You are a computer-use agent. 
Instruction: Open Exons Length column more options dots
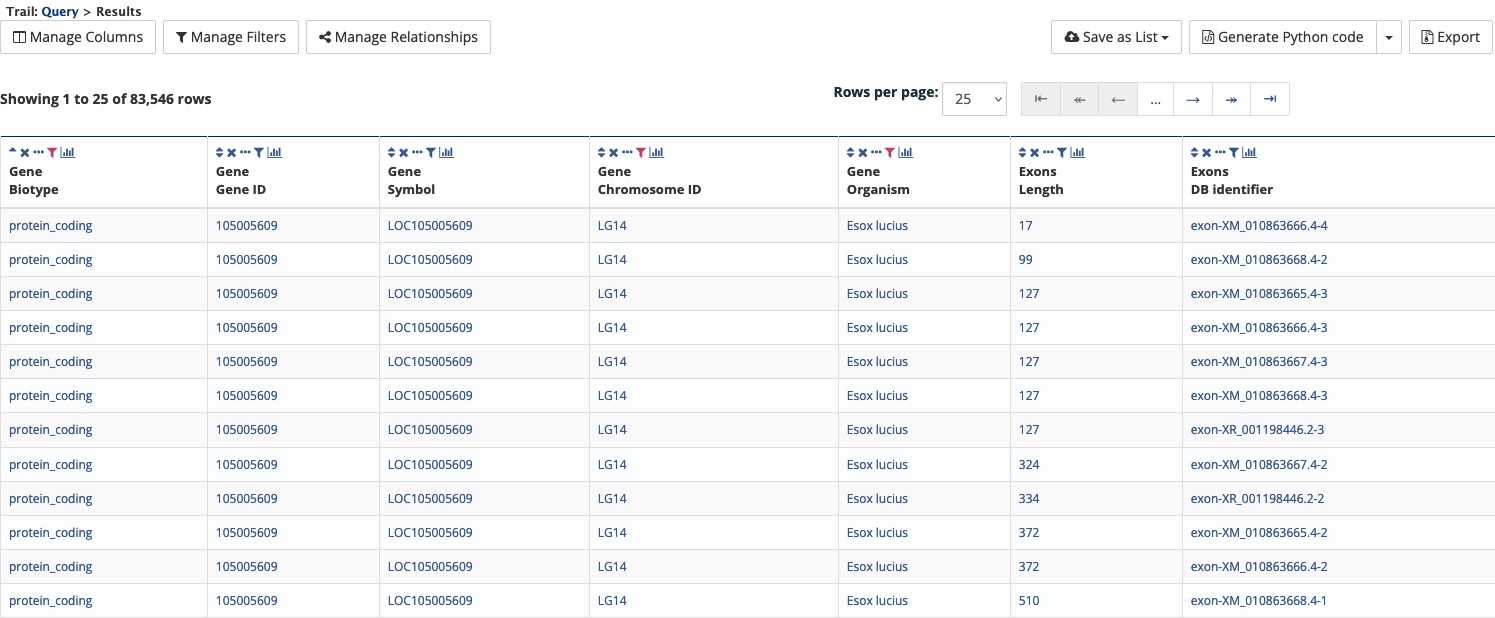[x=1048, y=152]
